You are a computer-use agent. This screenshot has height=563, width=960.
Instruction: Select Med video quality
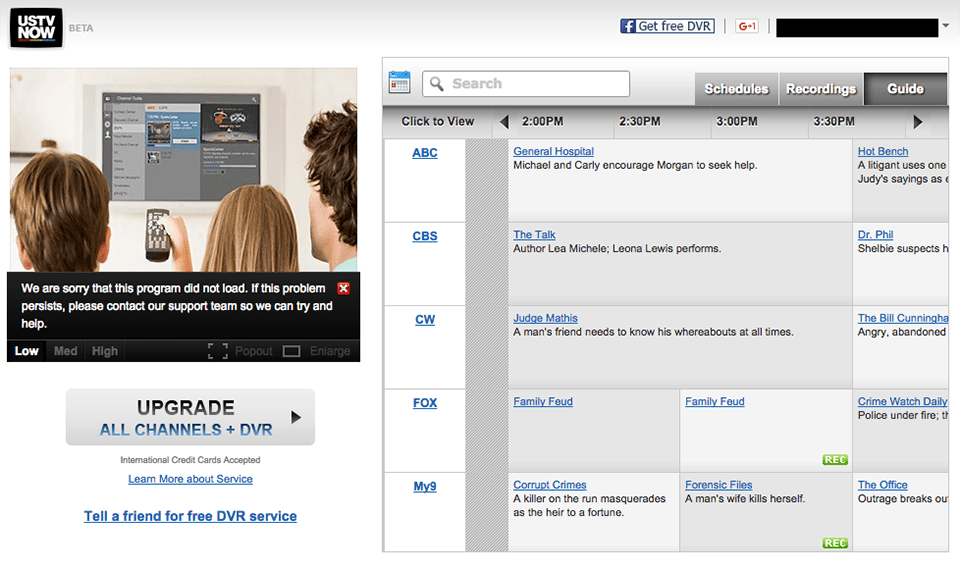click(66, 351)
